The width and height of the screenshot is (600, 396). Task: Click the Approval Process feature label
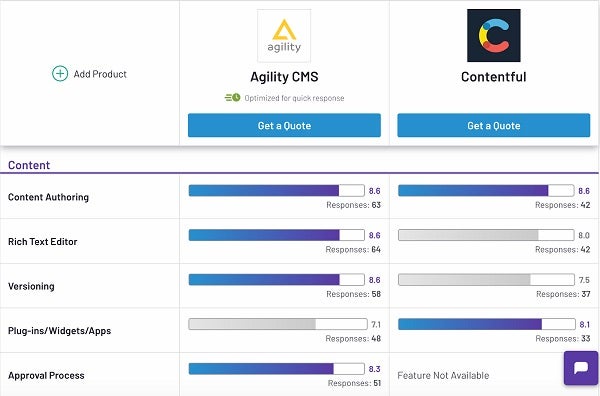coord(46,375)
